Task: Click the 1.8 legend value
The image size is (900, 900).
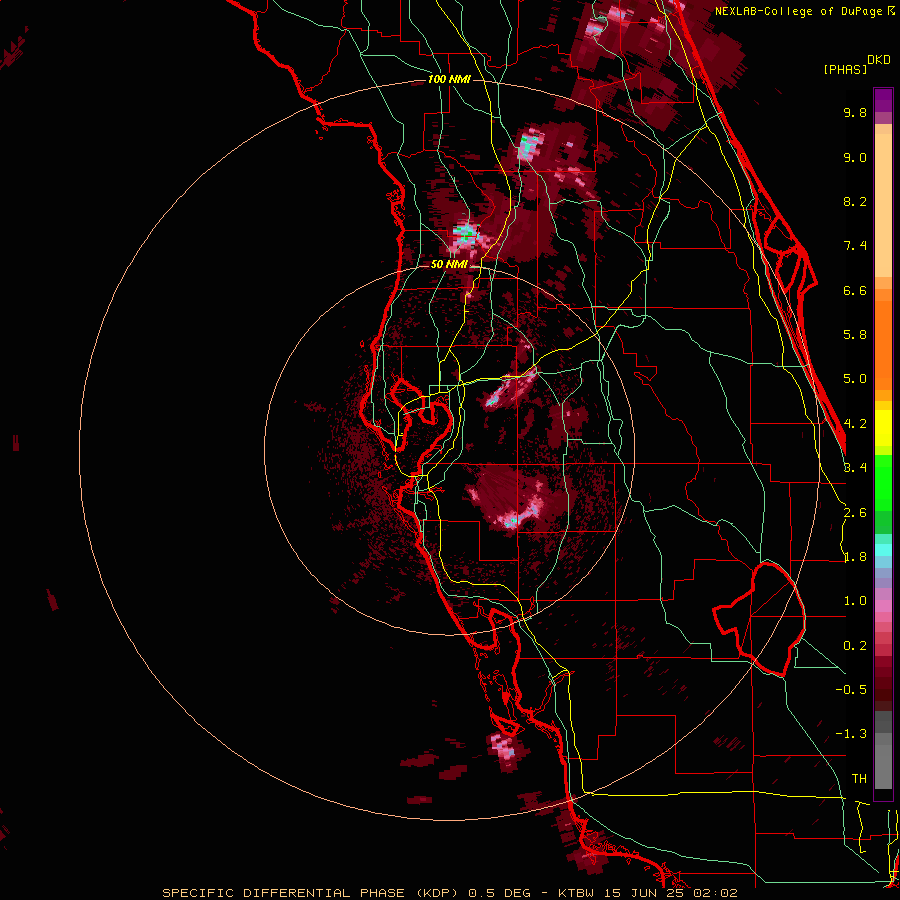Action: tap(855, 557)
